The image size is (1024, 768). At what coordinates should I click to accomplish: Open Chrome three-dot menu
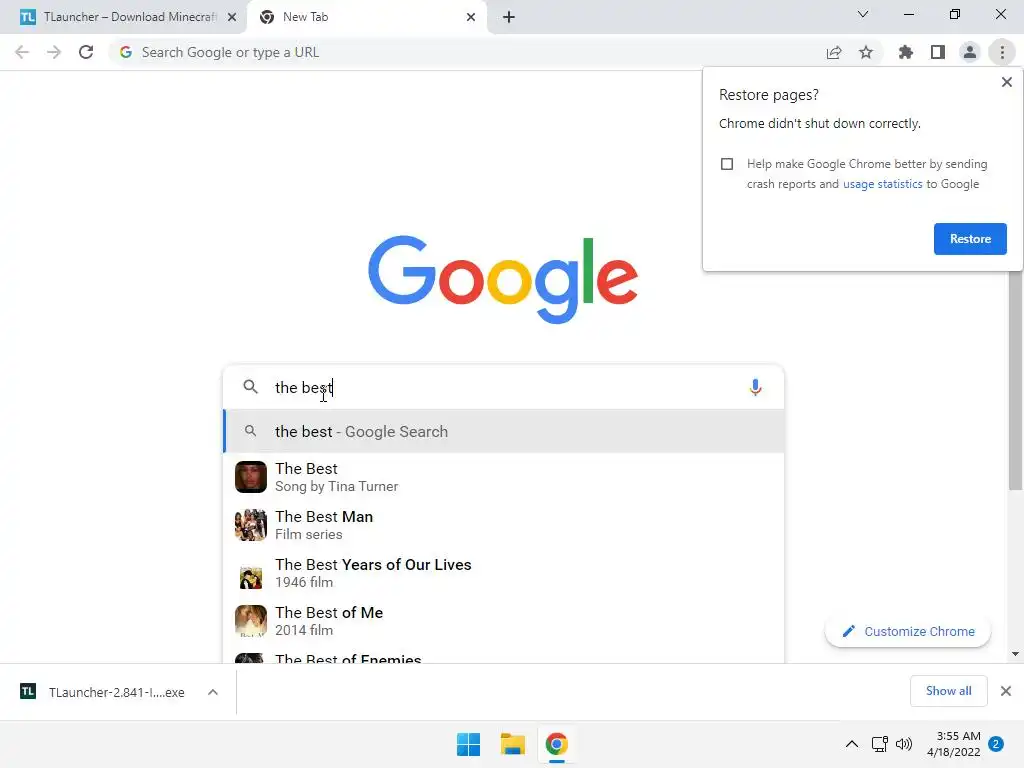(x=1002, y=52)
